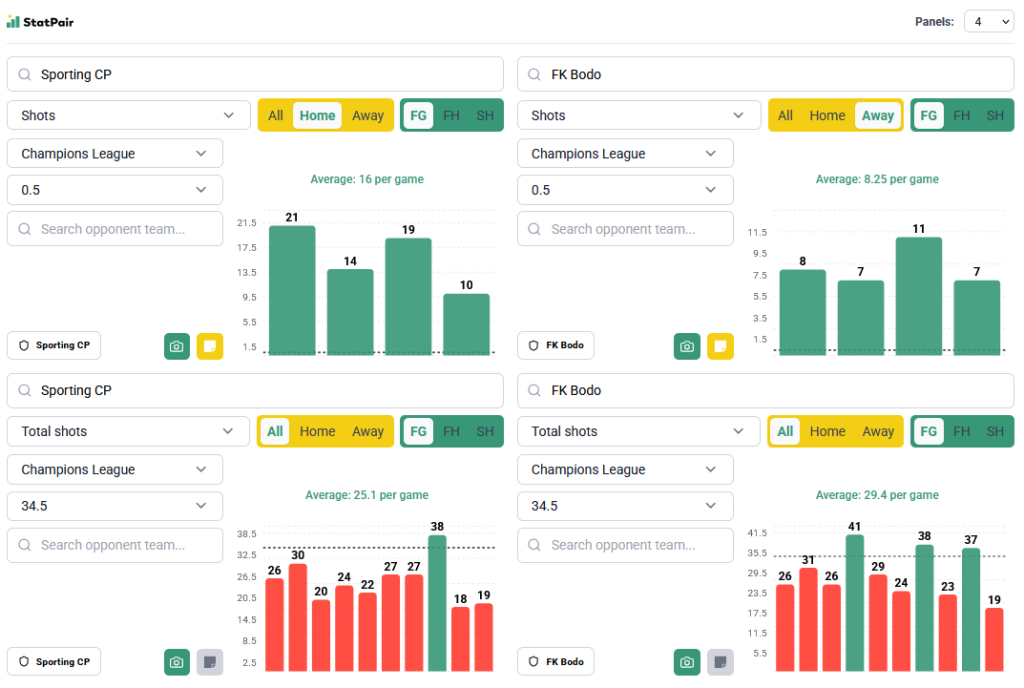The image size is (1024, 688).
Task: Click the Sporting CP team button under Shots panel
Action: (x=54, y=346)
